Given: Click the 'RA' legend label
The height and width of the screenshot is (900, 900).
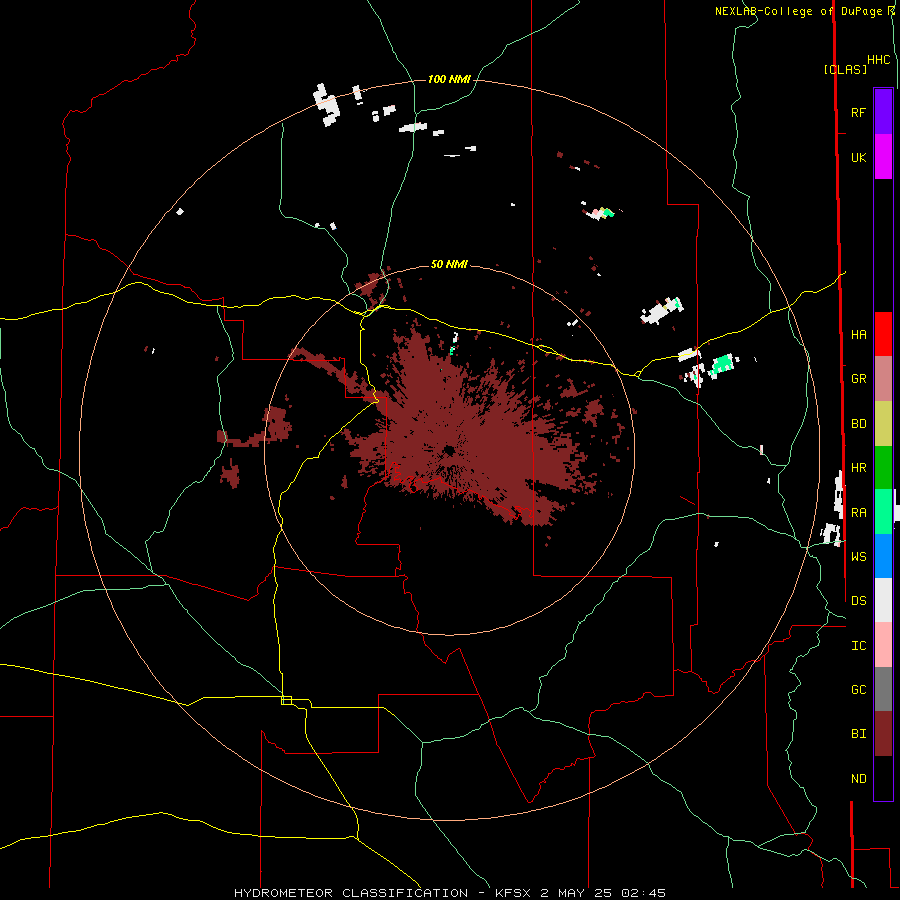Looking at the screenshot, I should 858,513.
